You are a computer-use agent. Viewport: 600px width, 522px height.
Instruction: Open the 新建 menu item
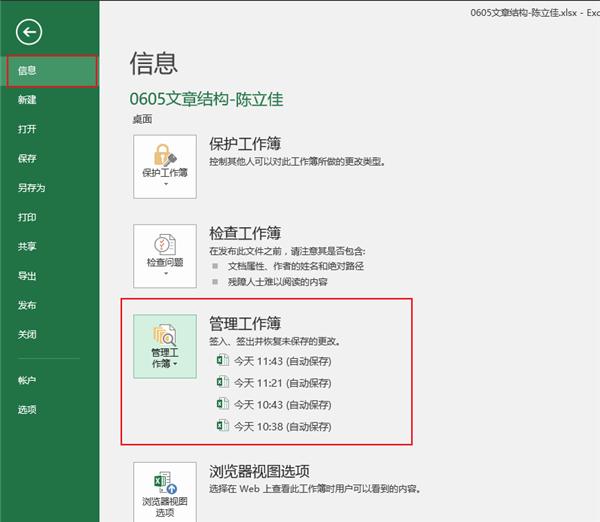tap(27, 100)
